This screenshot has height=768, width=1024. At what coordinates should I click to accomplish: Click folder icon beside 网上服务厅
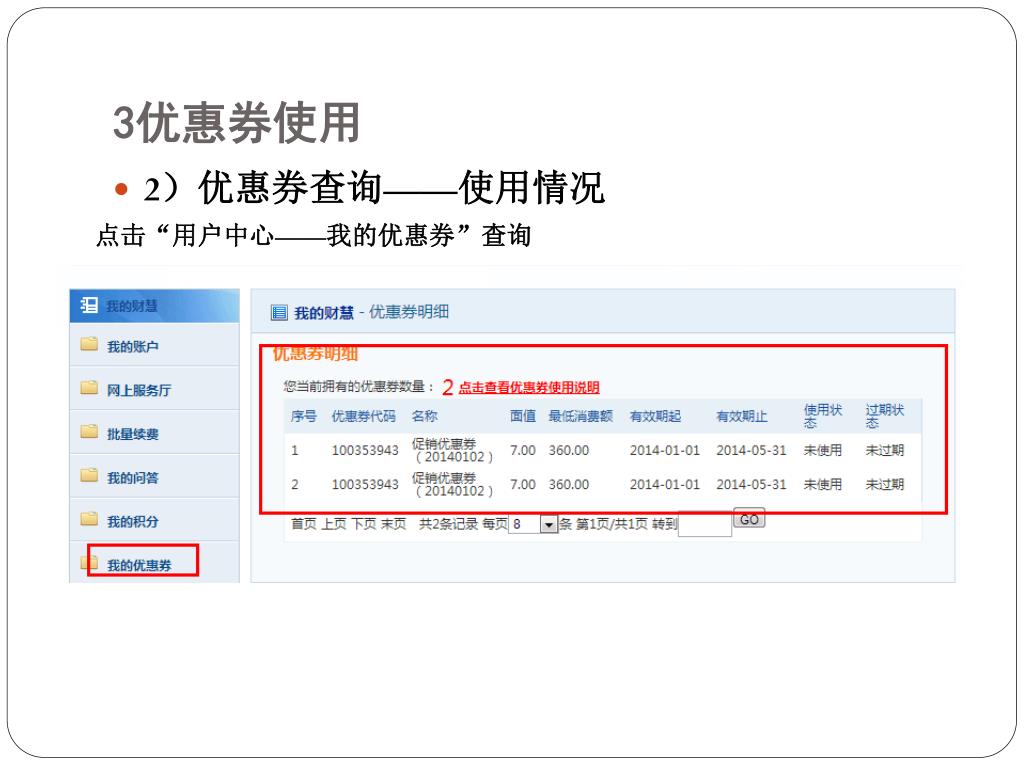pos(89,388)
